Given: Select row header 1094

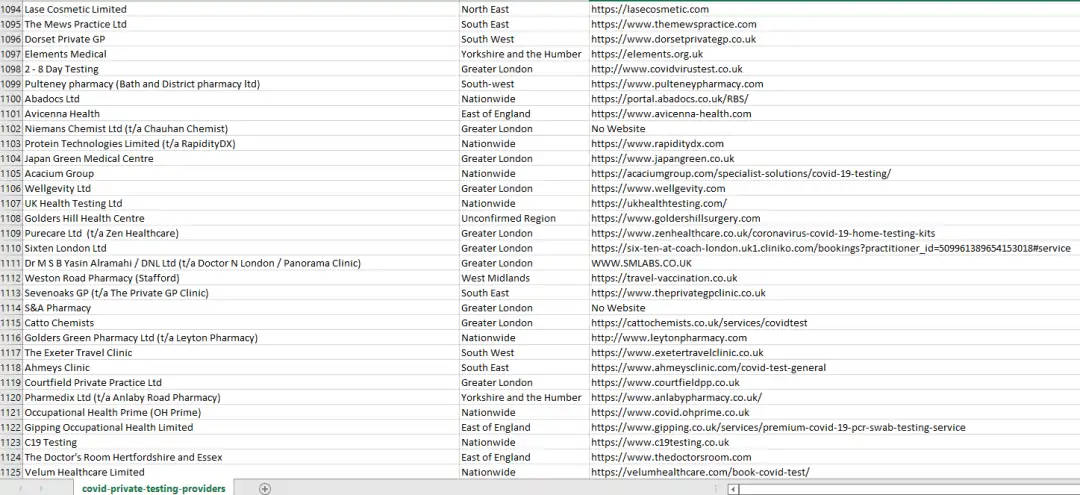Looking at the screenshot, I should (11, 10).
